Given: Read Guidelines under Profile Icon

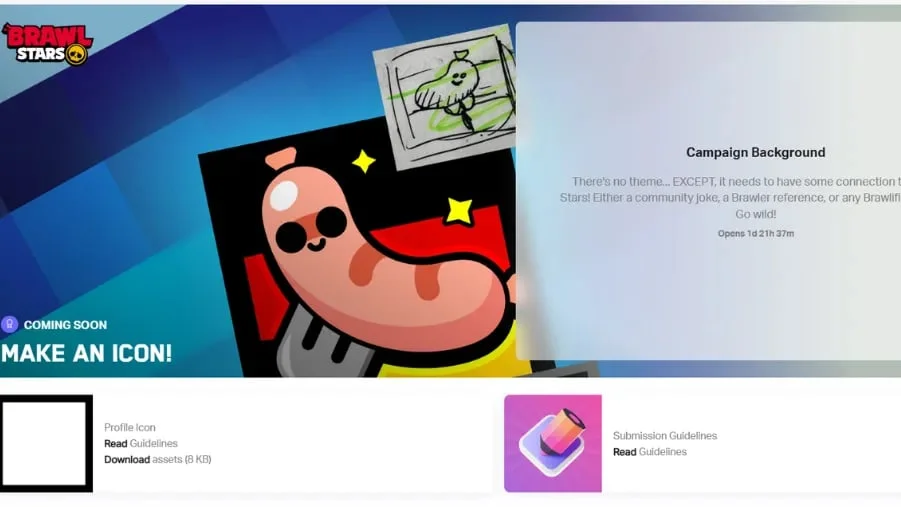Looking at the screenshot, I should (x=141, y=443).
